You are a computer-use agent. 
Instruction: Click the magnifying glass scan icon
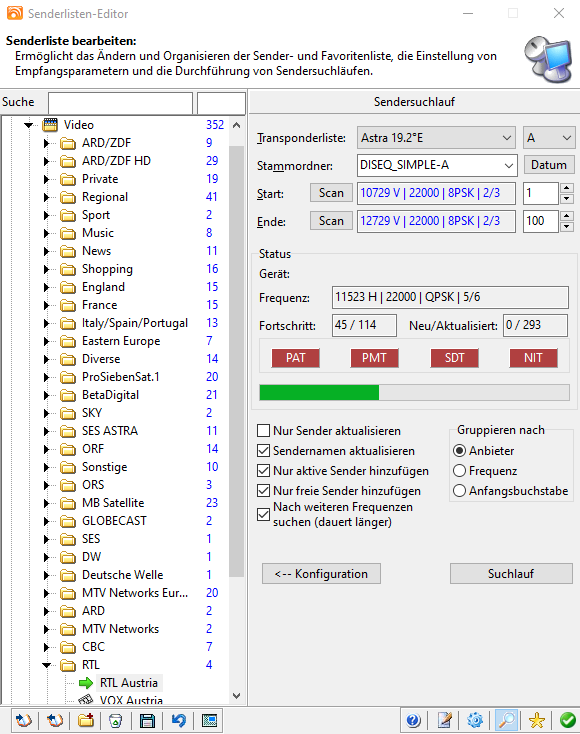pos(506,720)
